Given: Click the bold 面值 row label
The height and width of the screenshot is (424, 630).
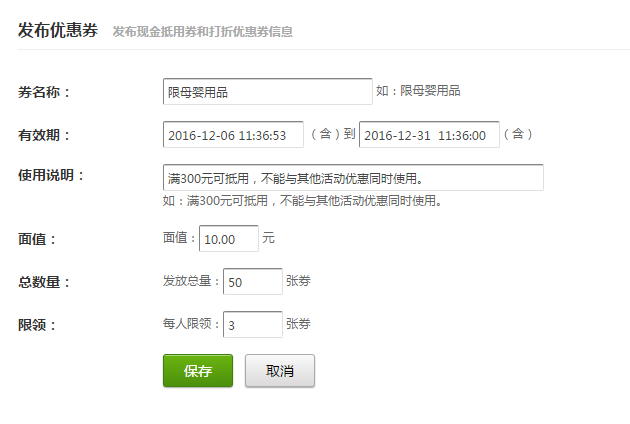Looking at the screenshot, I should (38, 240).
